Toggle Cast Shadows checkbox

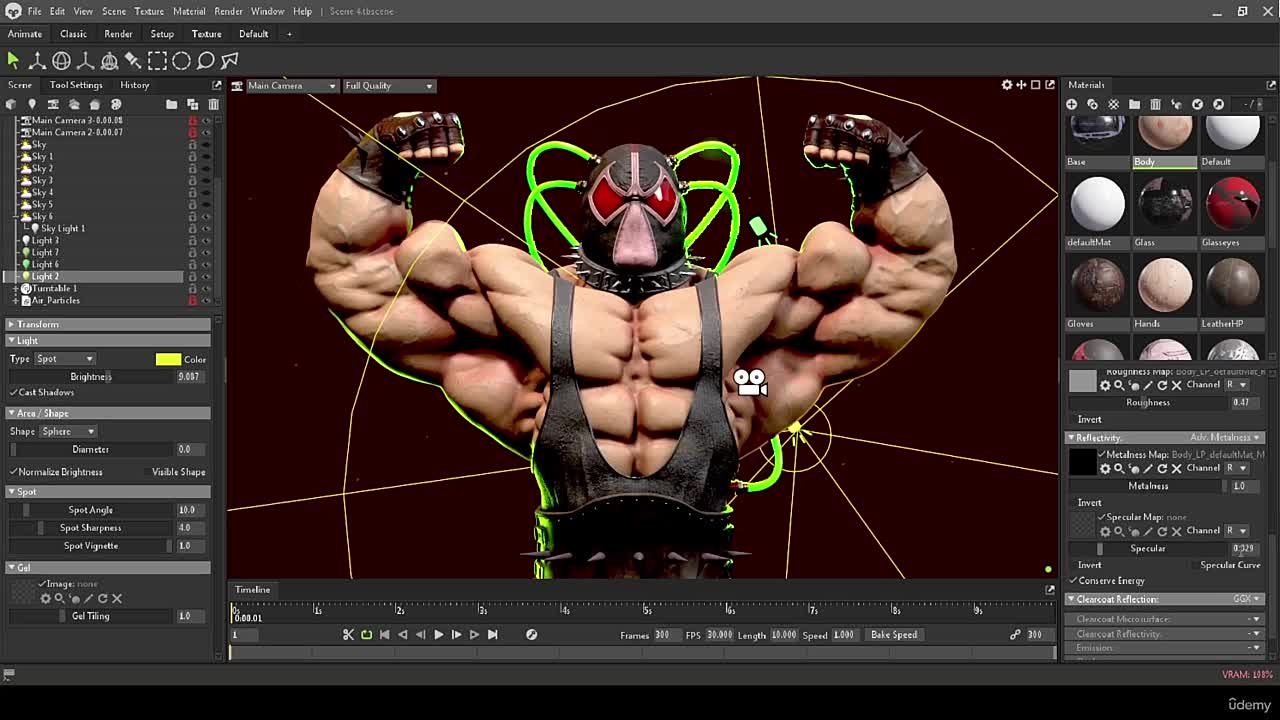[x=14, y=393]
